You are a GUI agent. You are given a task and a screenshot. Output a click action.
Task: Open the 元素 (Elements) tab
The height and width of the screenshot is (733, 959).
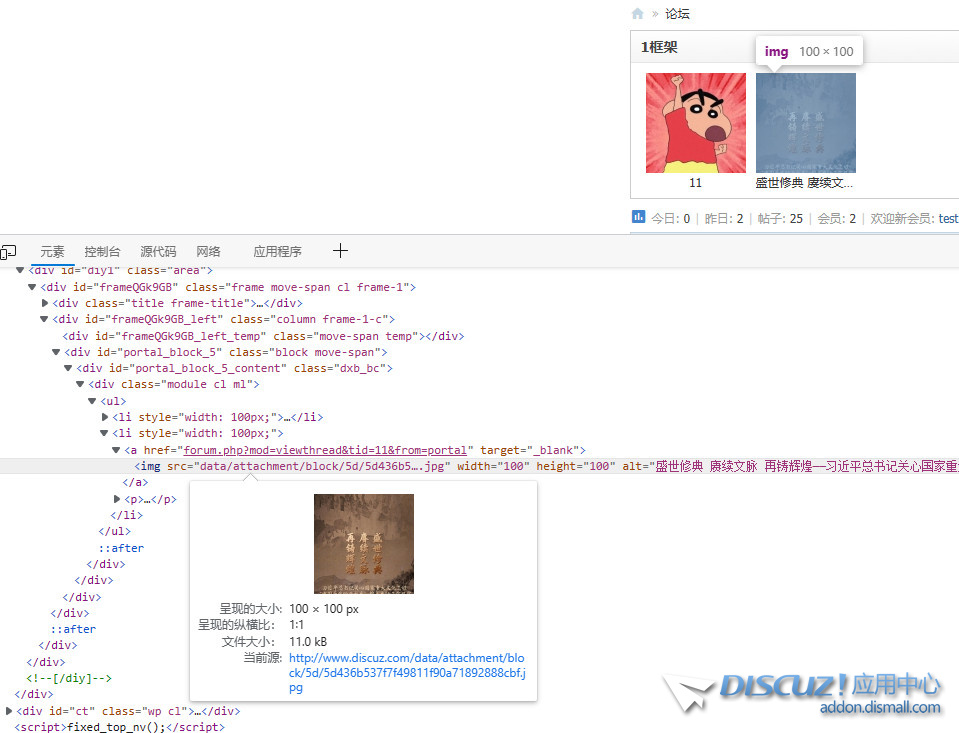click(52, 252)
